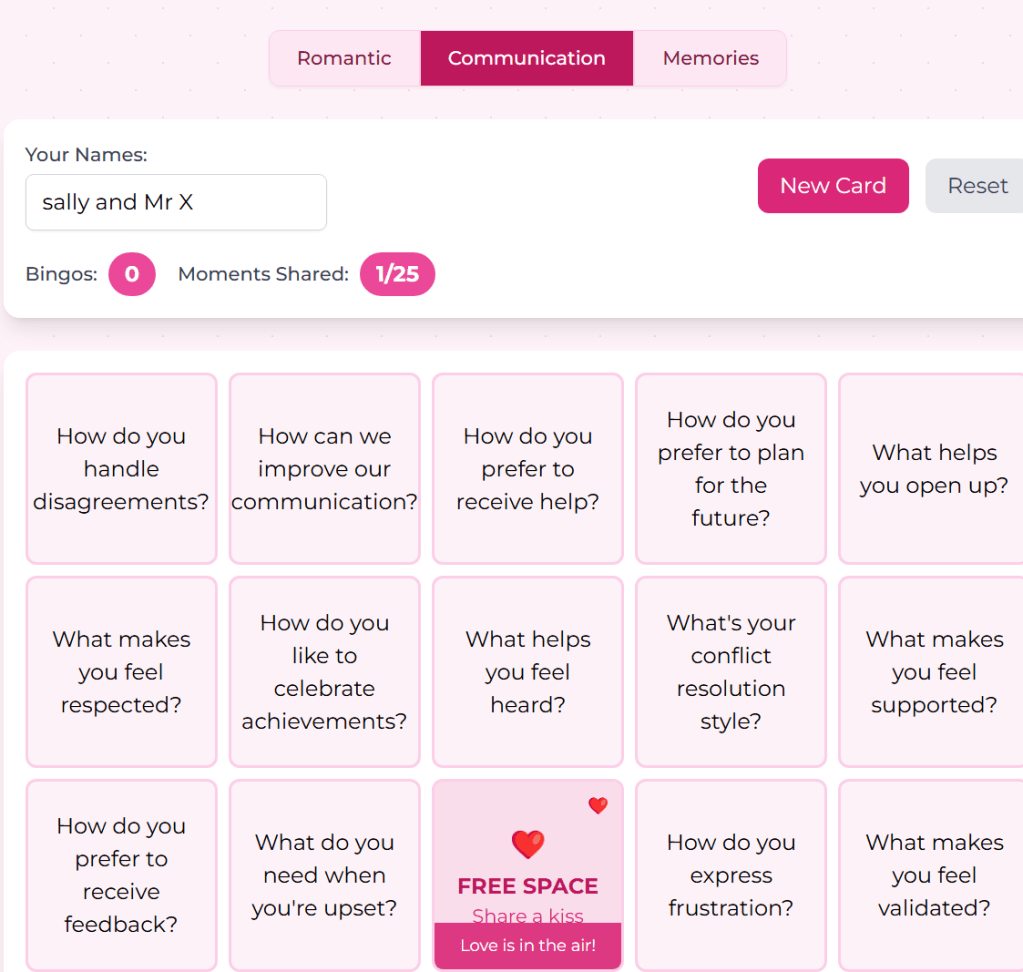The image size is (1023, 972).
Task: Mark the "What do you need when you're upset?" square
Action: pyautogui.click(x=324, y=875)
